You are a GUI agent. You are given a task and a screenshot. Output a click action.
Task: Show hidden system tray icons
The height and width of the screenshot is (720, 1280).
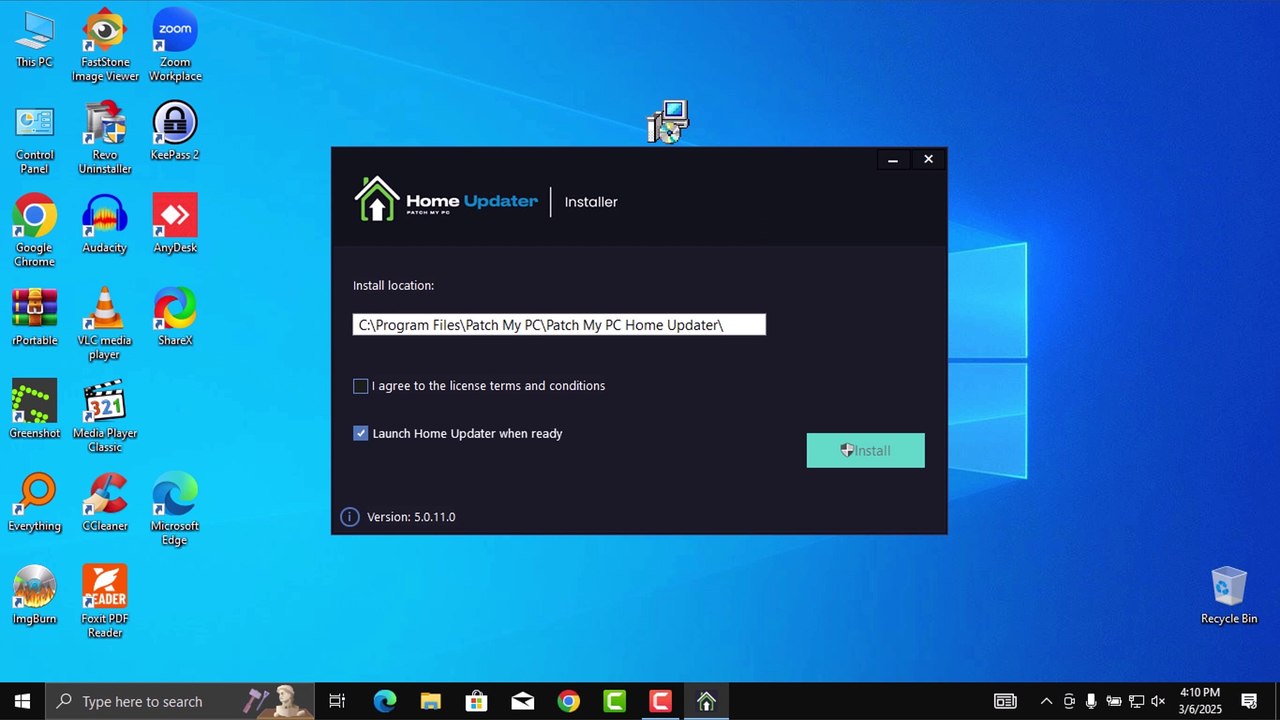1046,701
